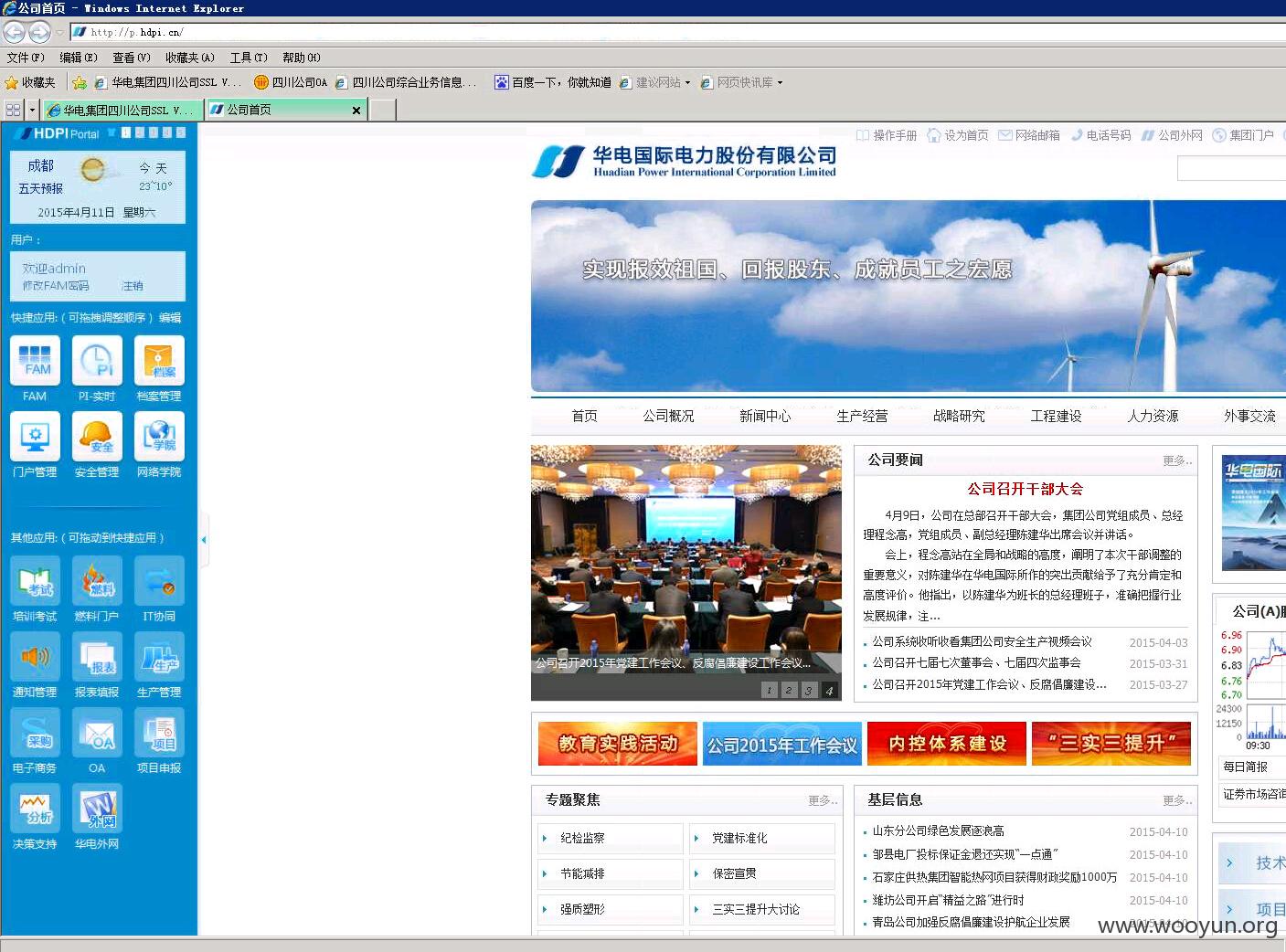
Task: Launch 华电外网 app icon
Action: pyautogui.click(x=97, y=809)
